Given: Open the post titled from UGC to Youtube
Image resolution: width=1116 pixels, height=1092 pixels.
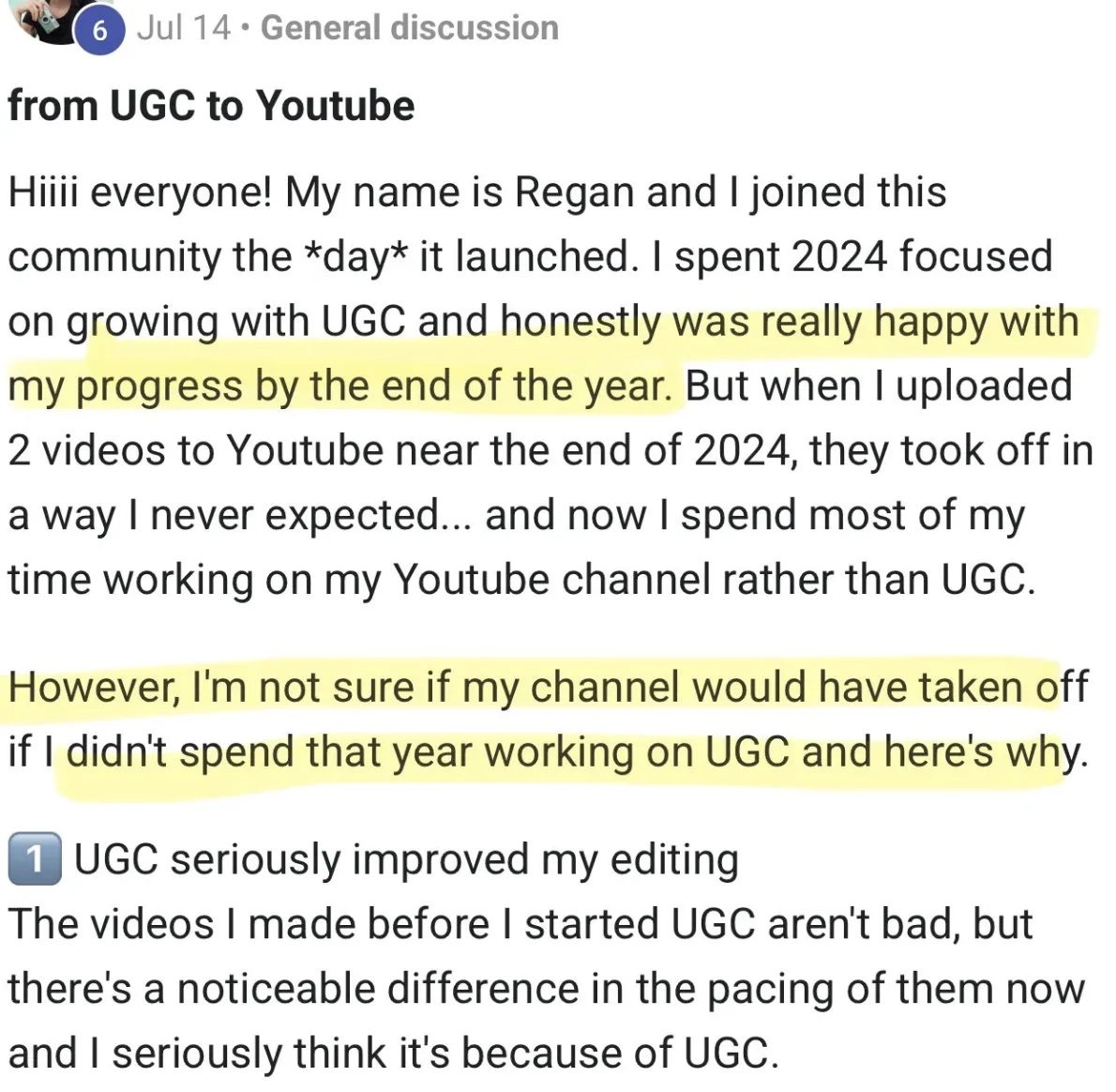Looking at the screenshot, I should coord(211,106).
